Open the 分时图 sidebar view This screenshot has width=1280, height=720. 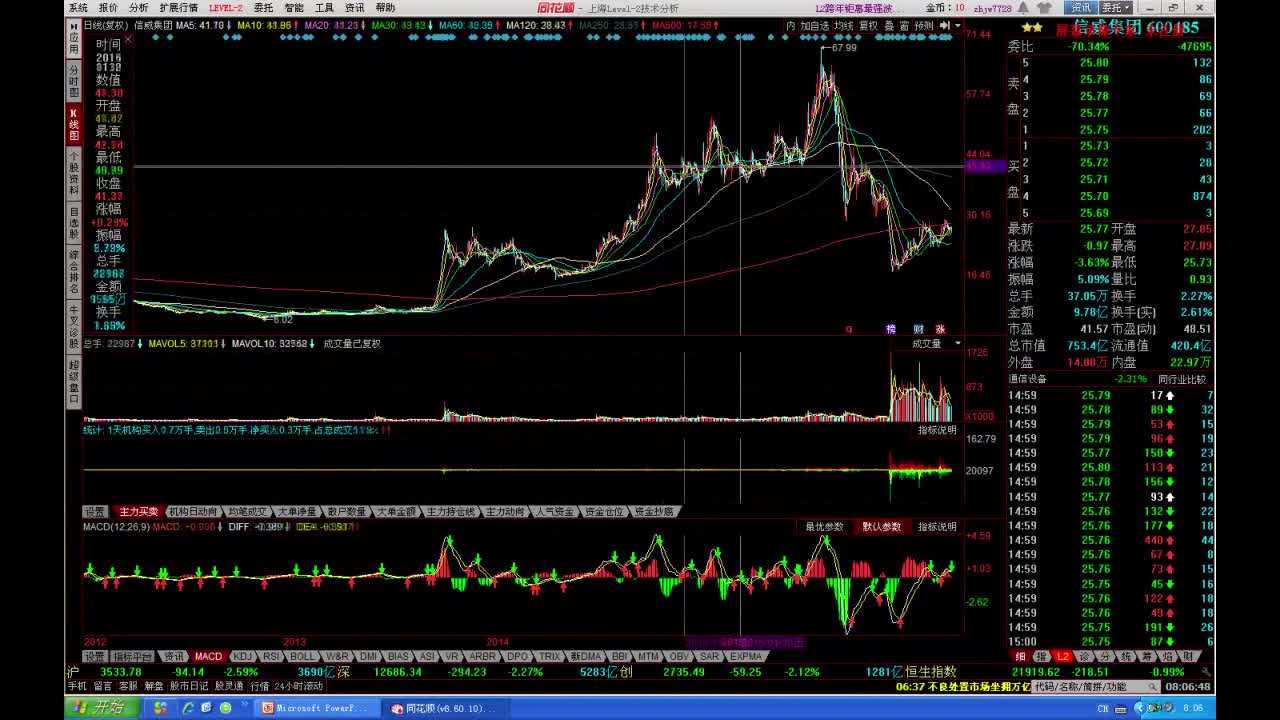click(x=73, y=80)
